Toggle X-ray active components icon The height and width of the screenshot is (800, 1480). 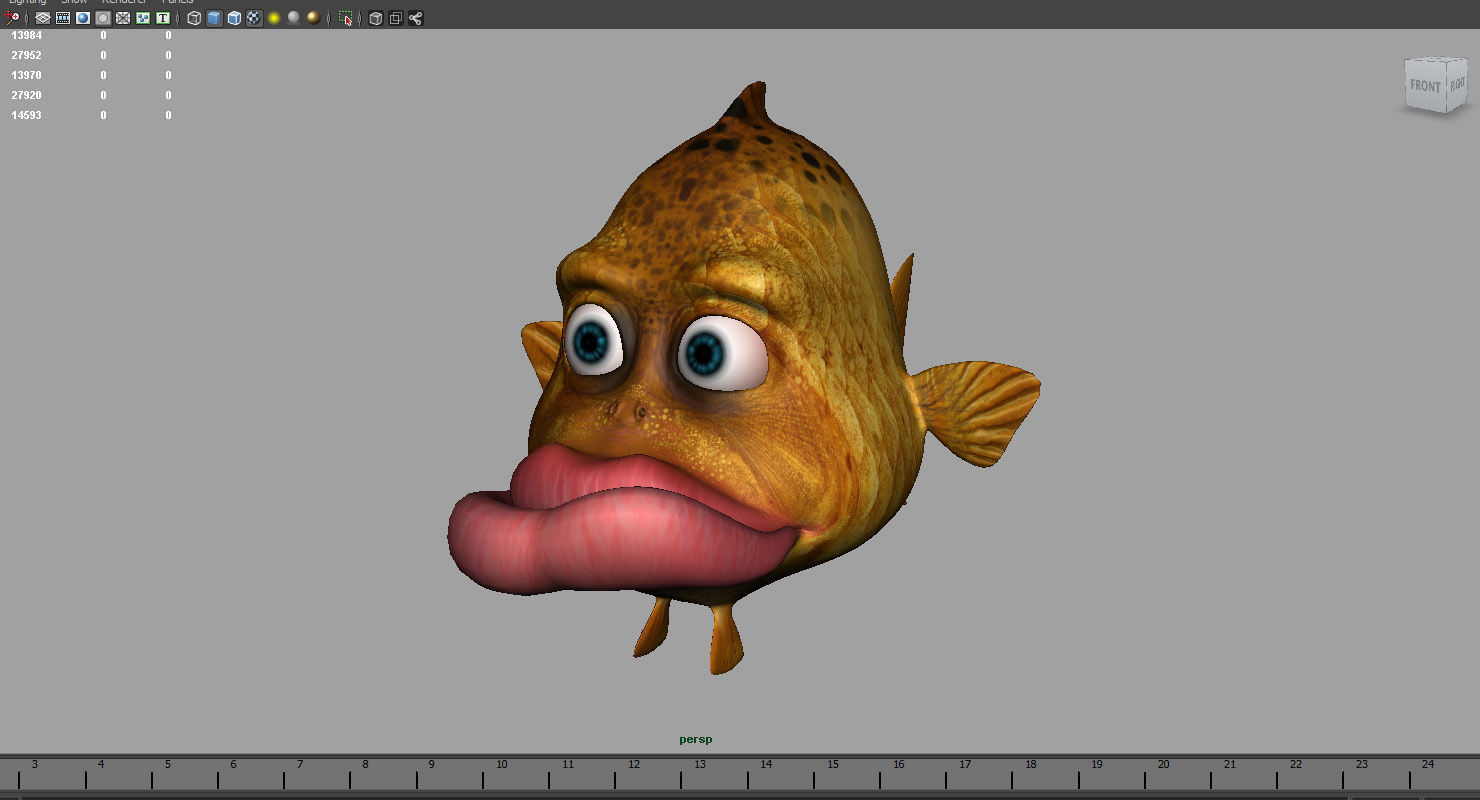(396, 18)
